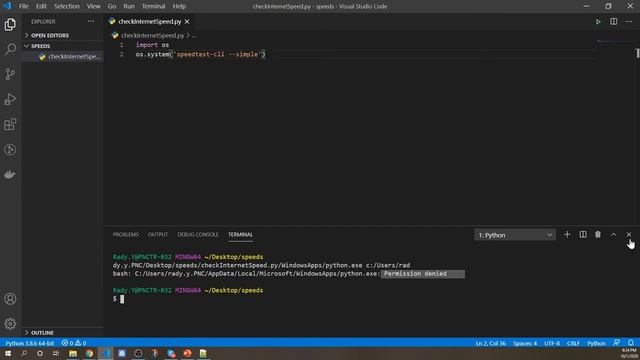Open the View menu
Viewport: 640px width, 360px height.
pyautogui.click(x=93, y=7)
